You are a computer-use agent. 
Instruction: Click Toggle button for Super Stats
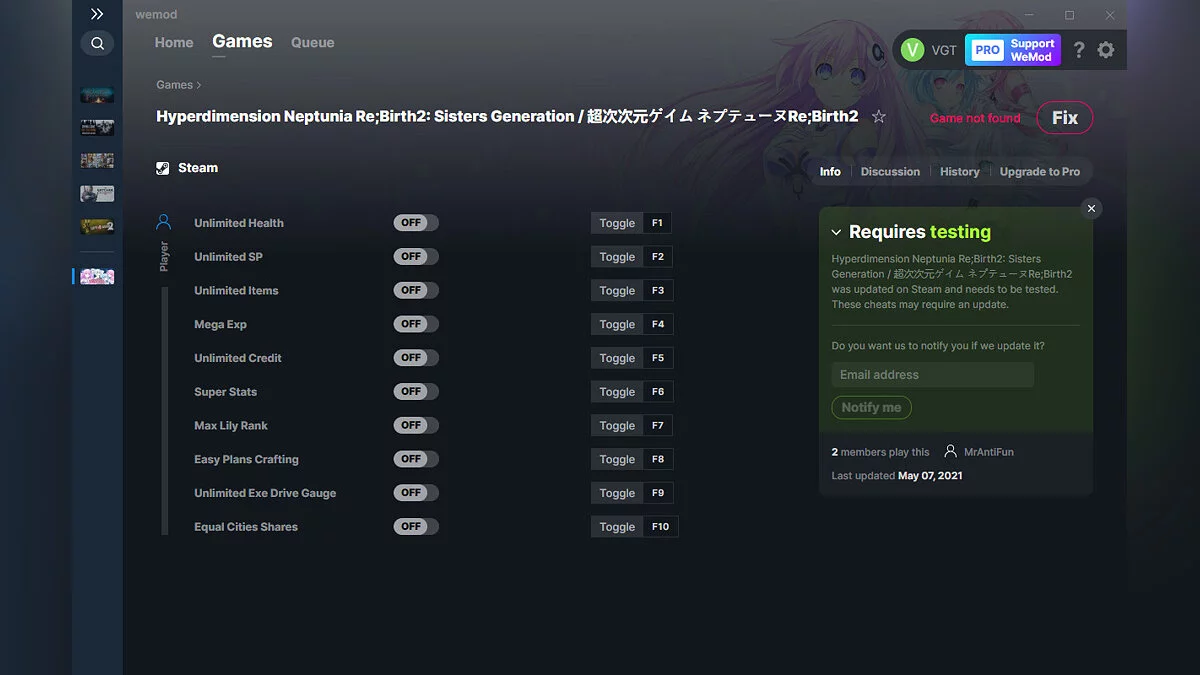tap(617, 392)
